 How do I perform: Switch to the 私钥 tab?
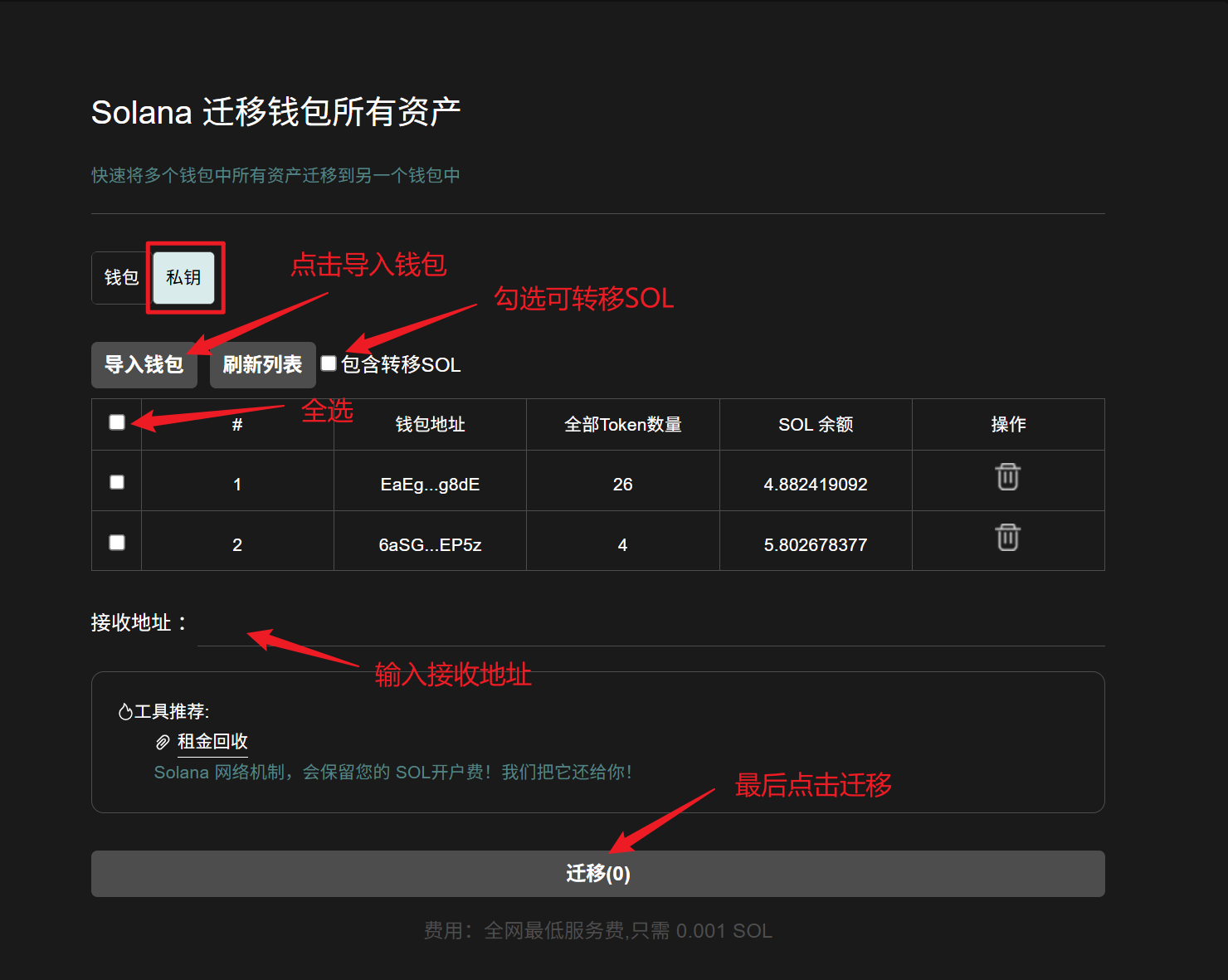click(183, 278)
